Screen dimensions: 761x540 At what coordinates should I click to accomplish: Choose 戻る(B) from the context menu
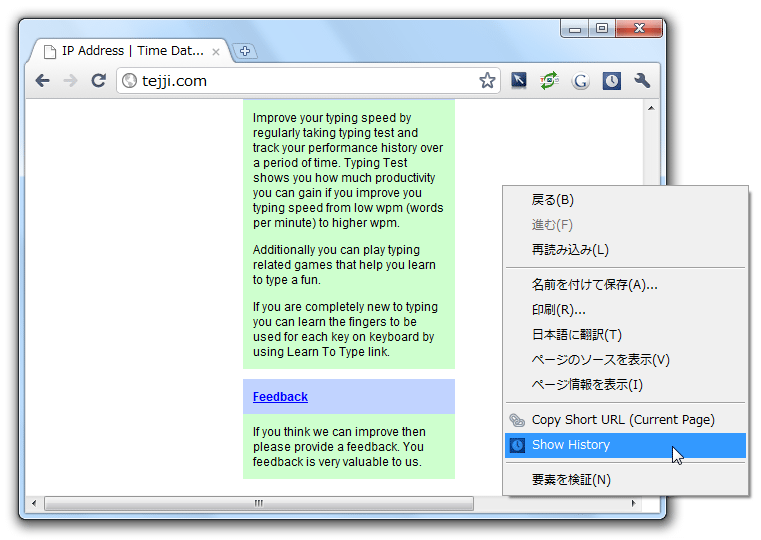pos(626,200)
